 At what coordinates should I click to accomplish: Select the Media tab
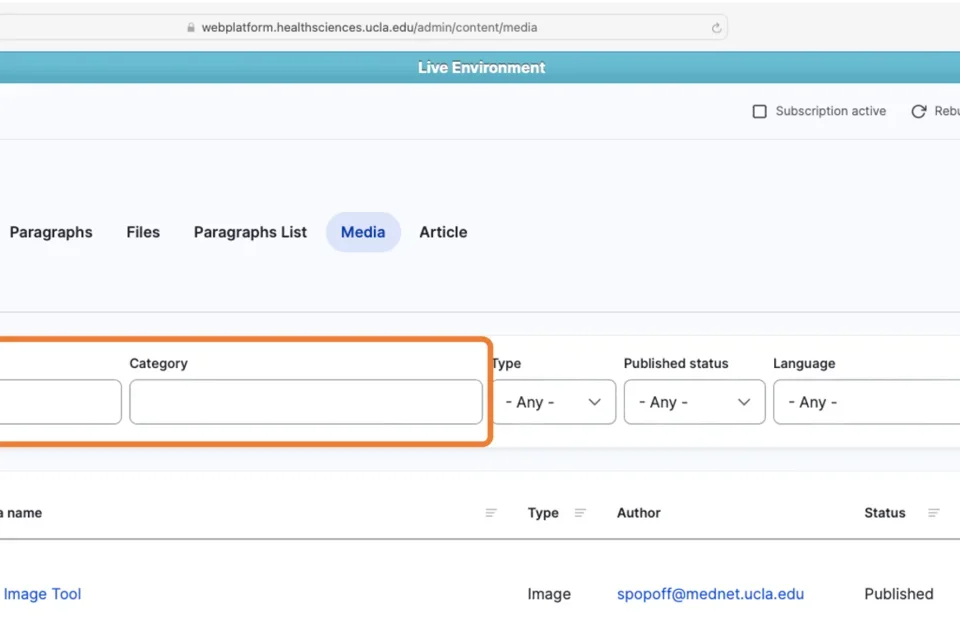363,232
